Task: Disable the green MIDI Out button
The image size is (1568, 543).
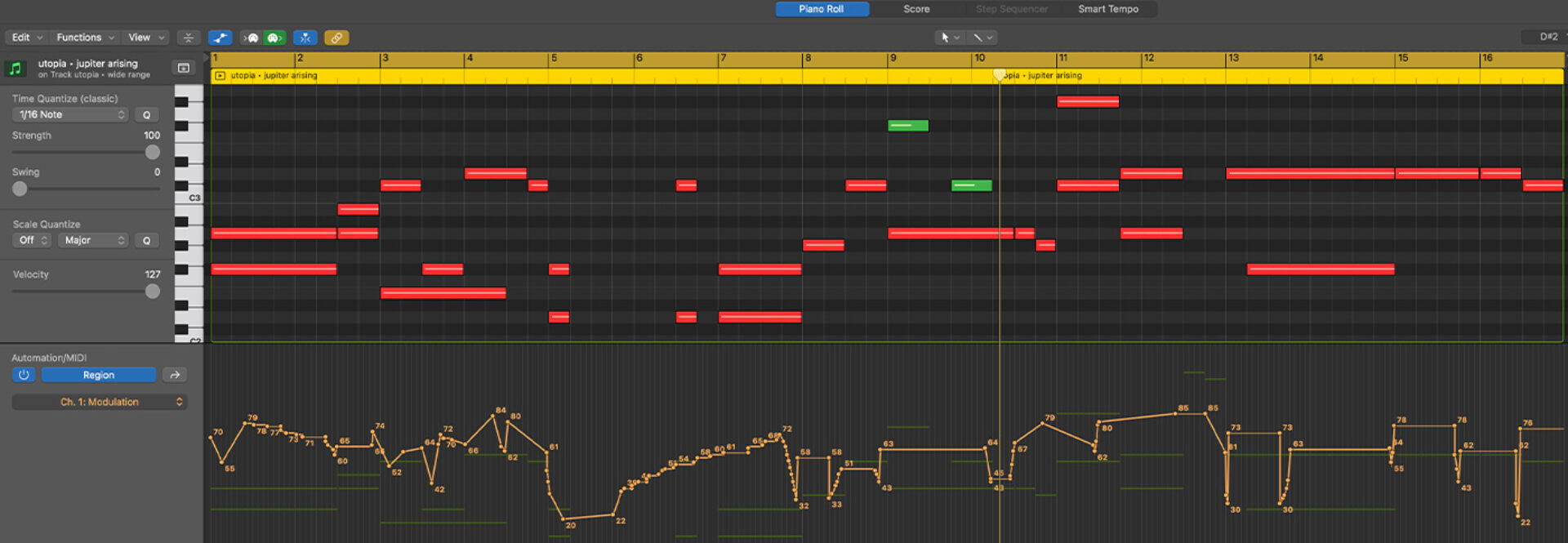Action: coord(274,38)
